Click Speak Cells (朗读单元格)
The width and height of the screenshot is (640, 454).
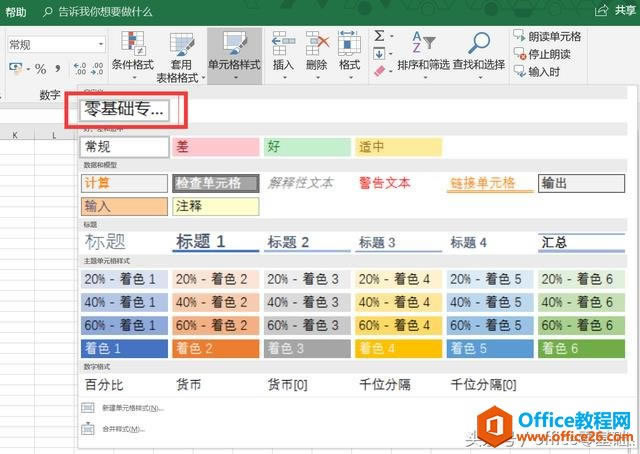[x=547, y=36]
